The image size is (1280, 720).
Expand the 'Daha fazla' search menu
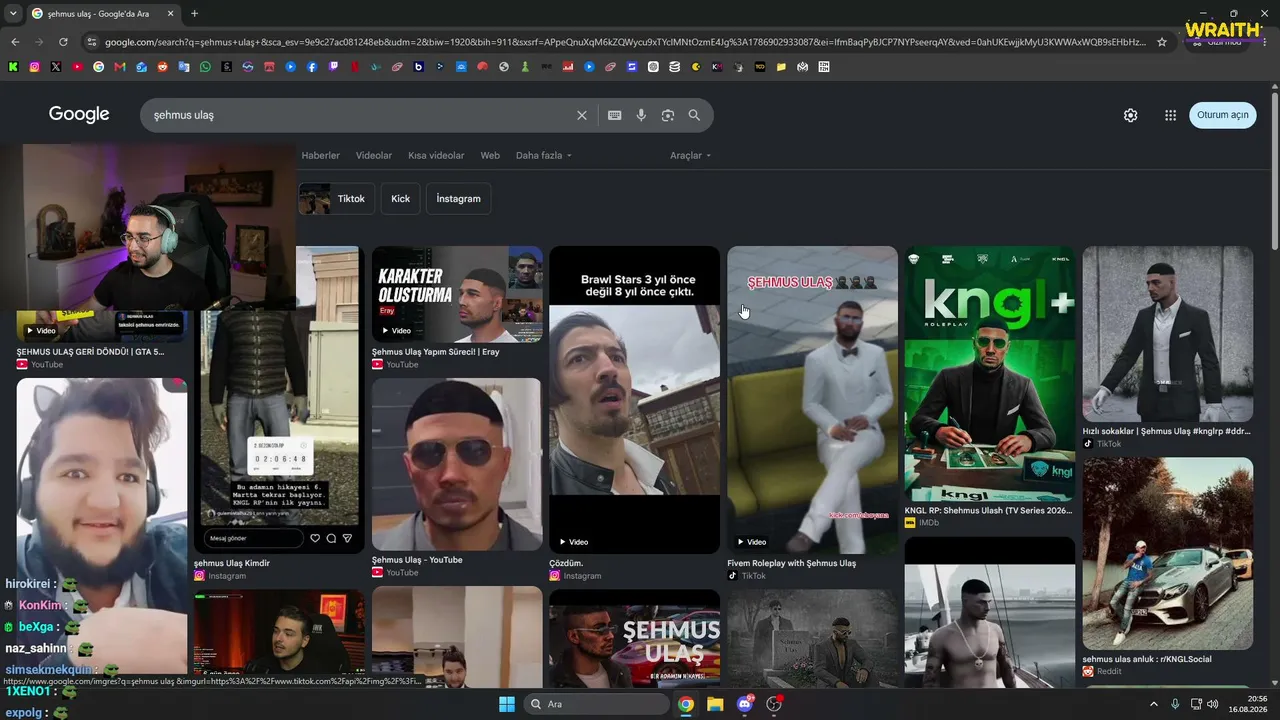pyautogui.click(x=544, y=156)
